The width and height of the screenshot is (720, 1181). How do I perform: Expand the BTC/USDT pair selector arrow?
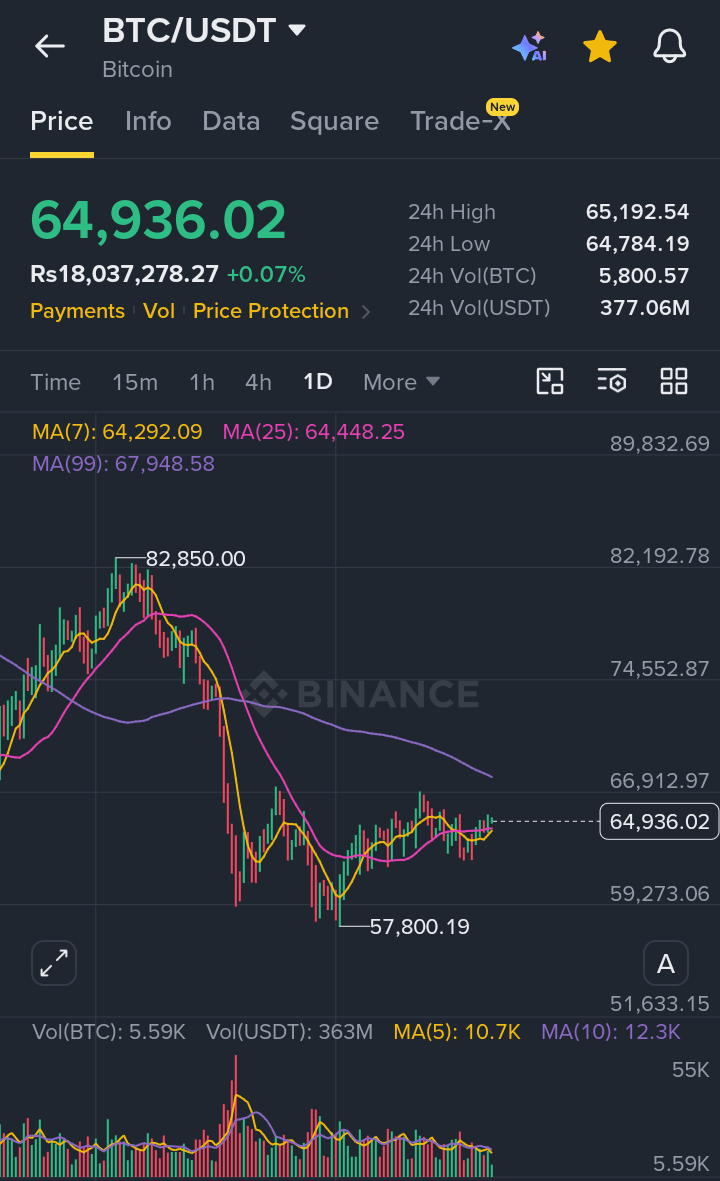click(297, 30)
